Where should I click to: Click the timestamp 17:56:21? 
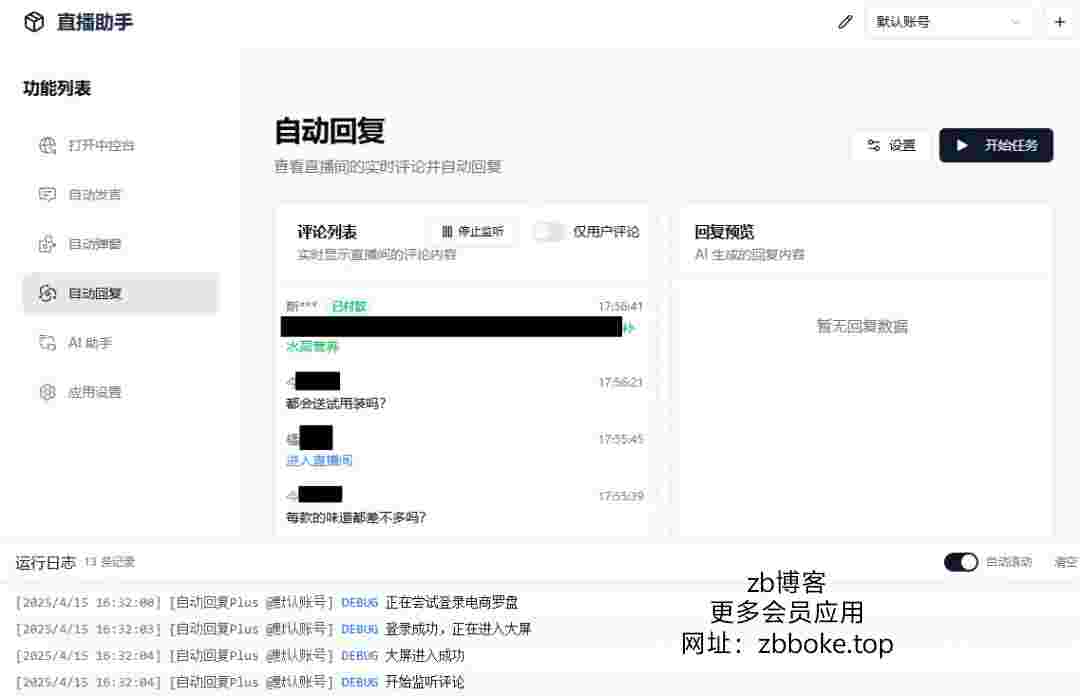(621, 382)
